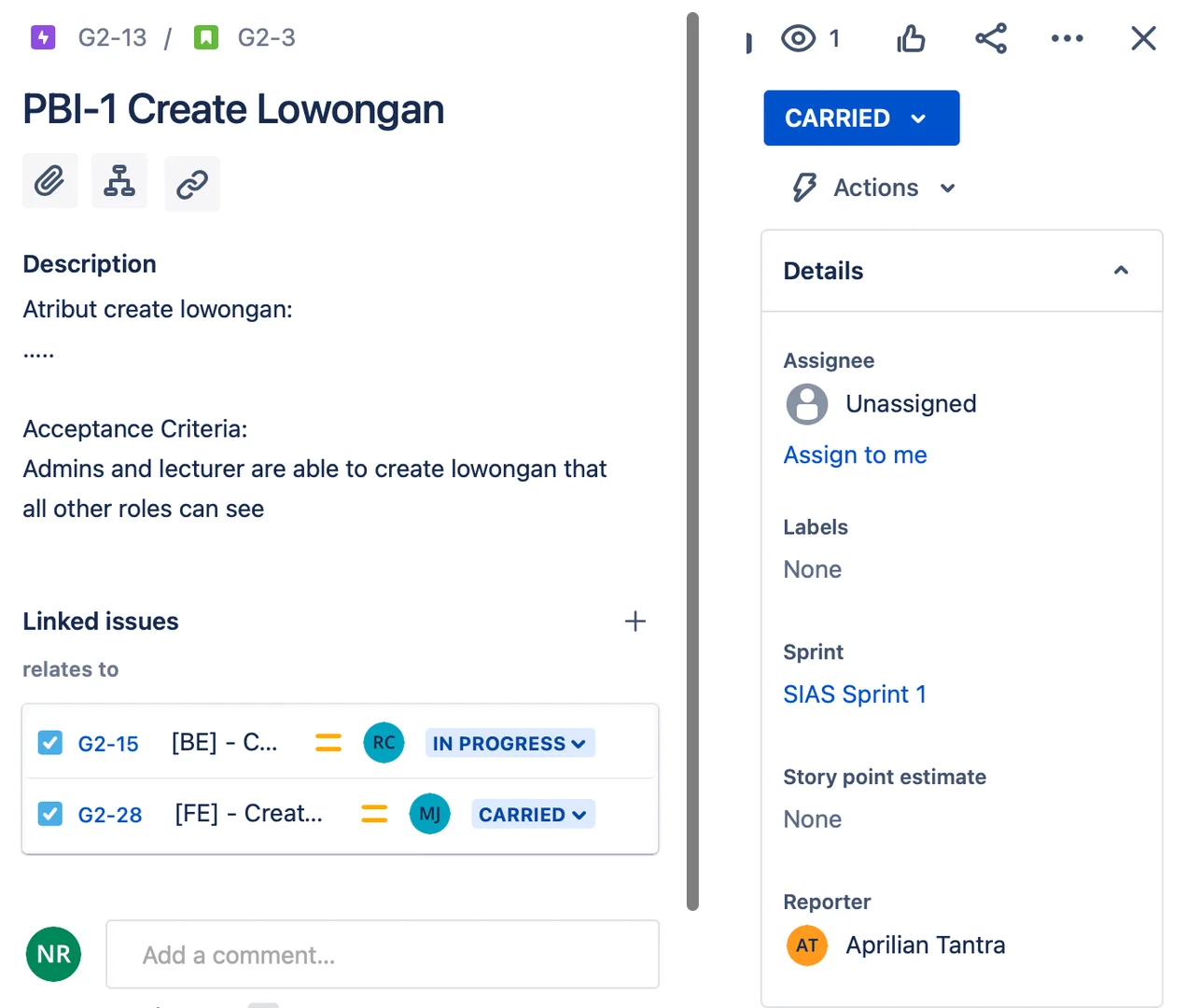The height and width of the screenshot is (1008, 1186).
Task: Click the attachment paperclip icon
Action: (50, 181)
